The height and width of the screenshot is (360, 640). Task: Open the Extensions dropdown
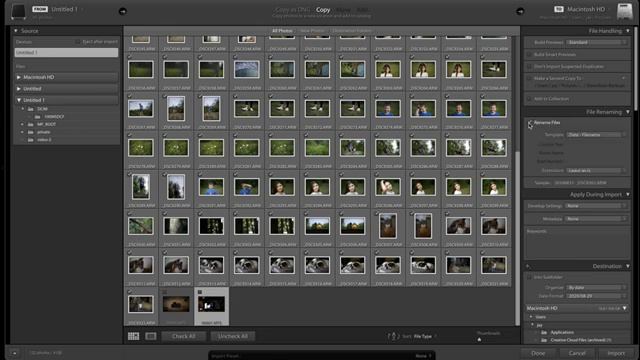coord(596,171)
